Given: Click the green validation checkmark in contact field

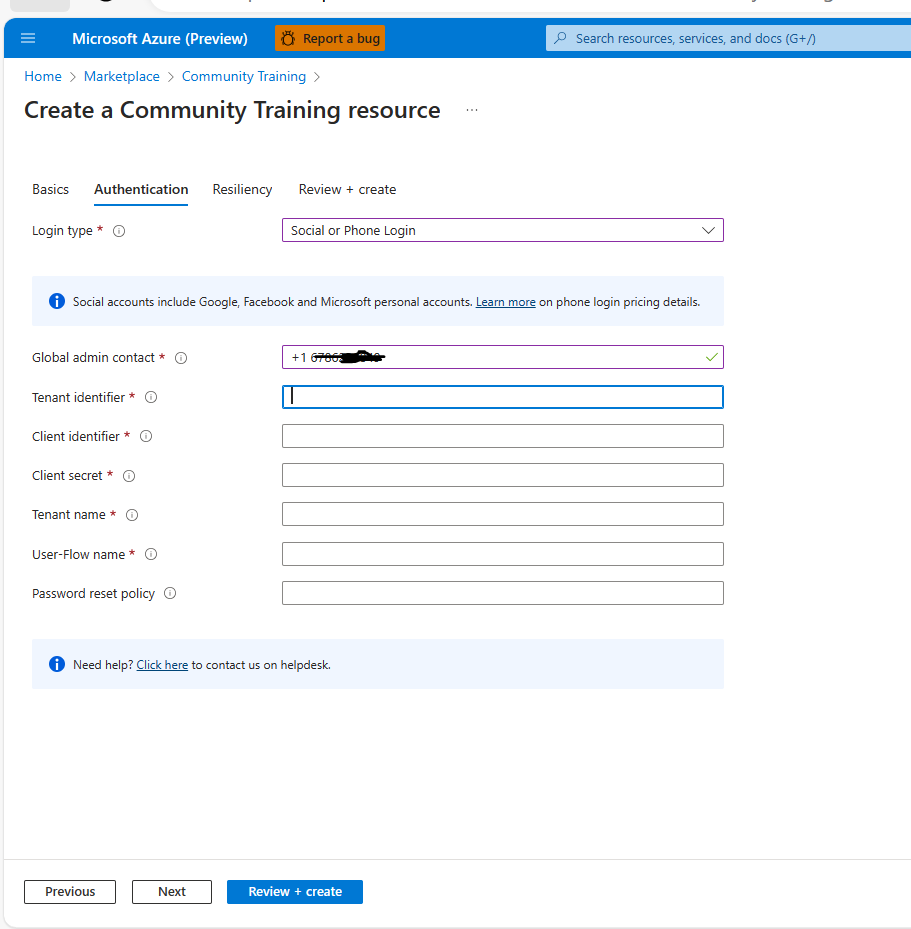Looking at the screenshot, I should 711,357.
